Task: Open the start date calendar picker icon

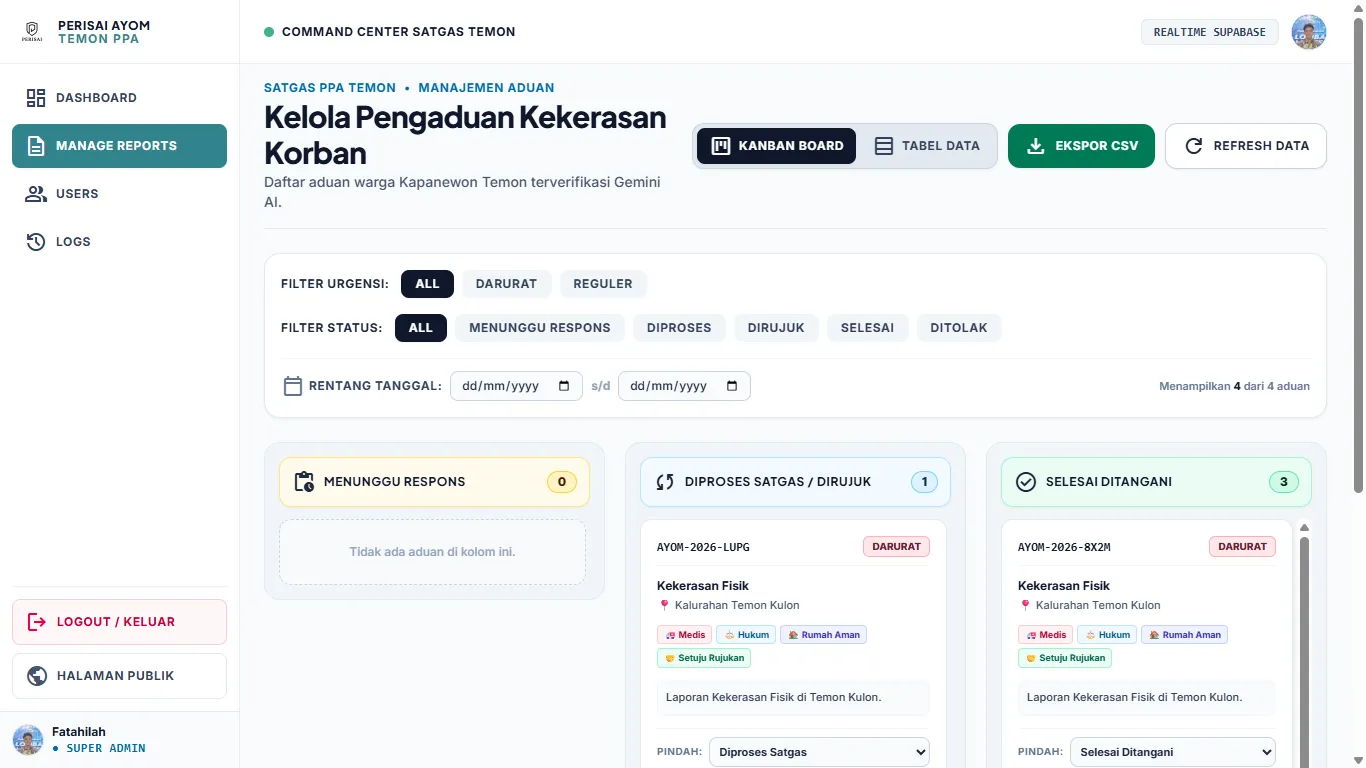Action: click(x=564, y=386)
